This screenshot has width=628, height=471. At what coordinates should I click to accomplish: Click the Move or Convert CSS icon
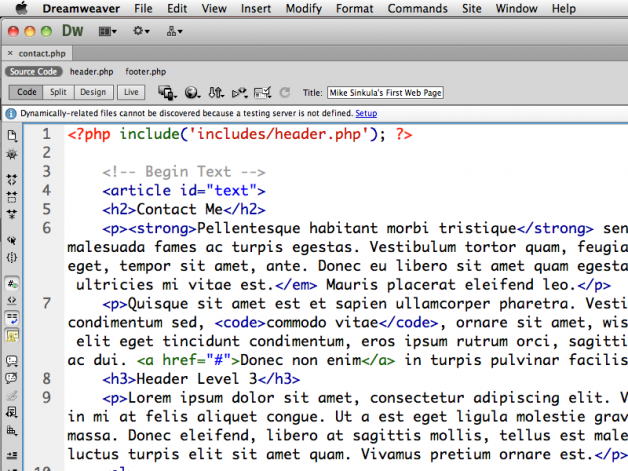point(12,431)
